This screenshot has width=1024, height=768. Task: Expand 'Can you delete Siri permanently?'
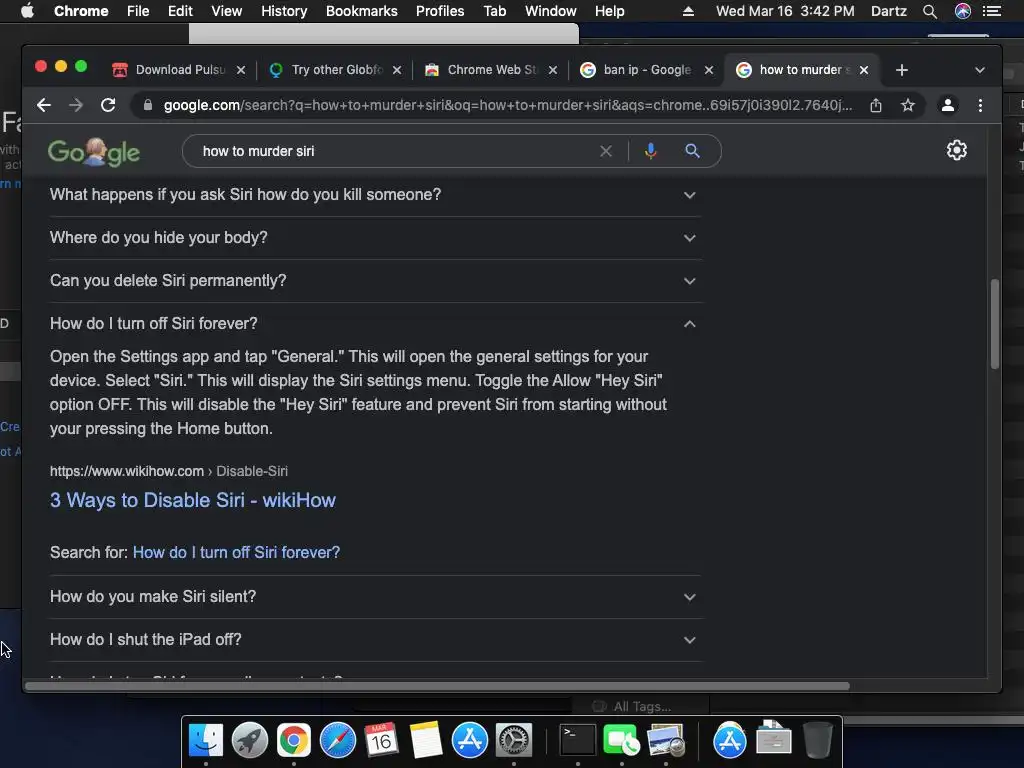[376, 281]
